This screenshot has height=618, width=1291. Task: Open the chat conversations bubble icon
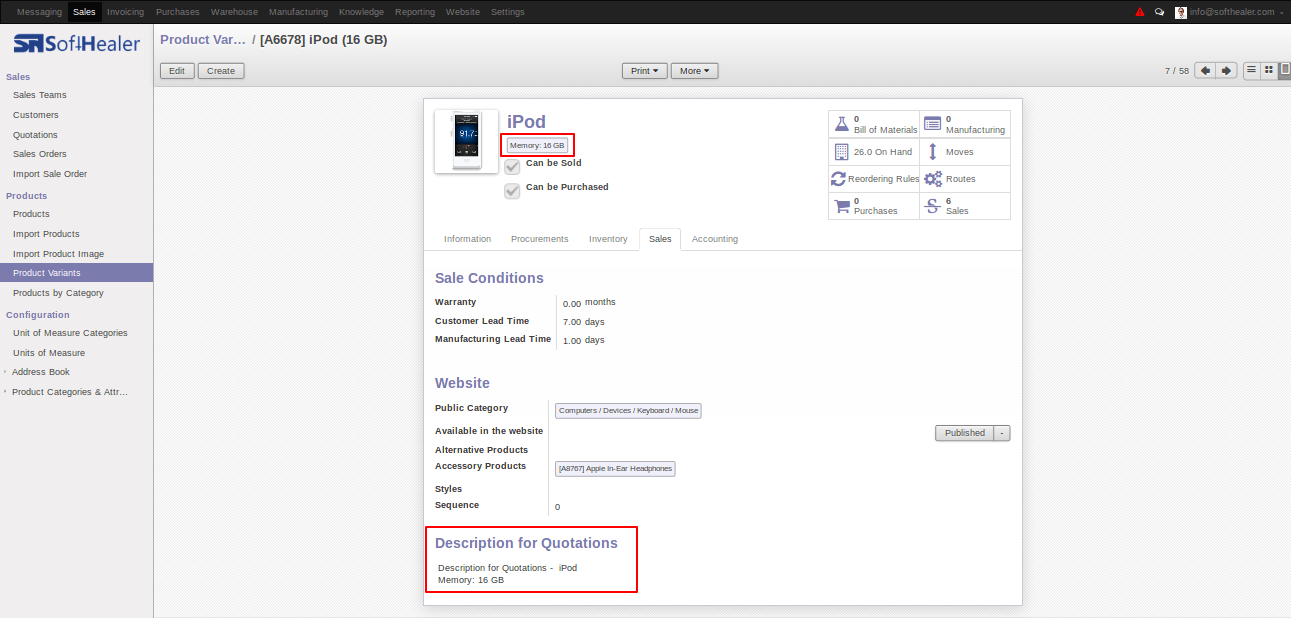[x=1160, y=12]
